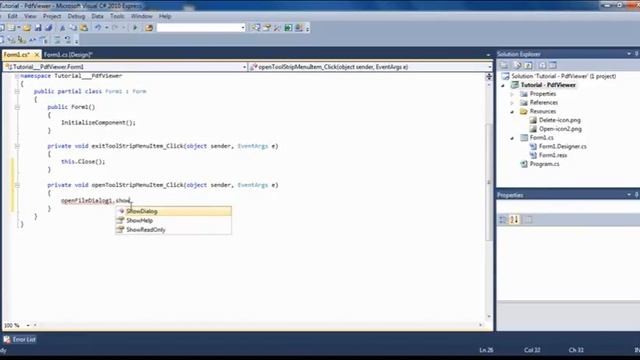Open the Solution Explorer window position dropdown
Image resolution: width=640 pixels, height=360 pixels.
pos(629,54)
